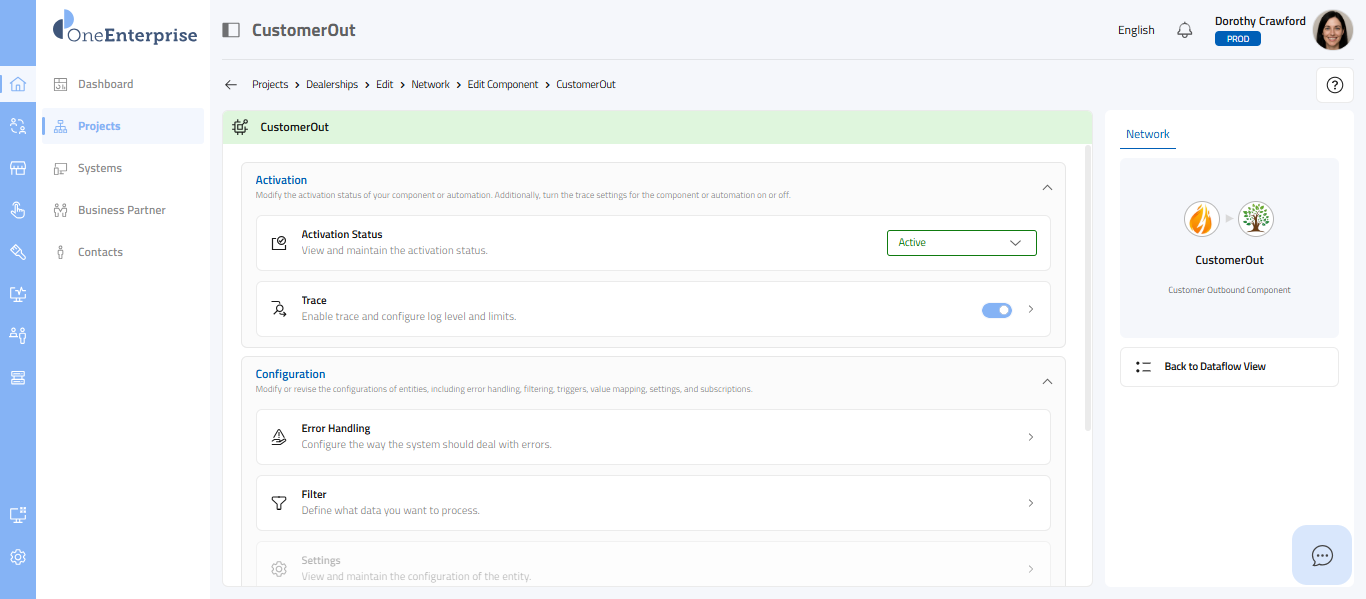Open the home icon in left rail
1366x599 pixels.
[18, 84]
